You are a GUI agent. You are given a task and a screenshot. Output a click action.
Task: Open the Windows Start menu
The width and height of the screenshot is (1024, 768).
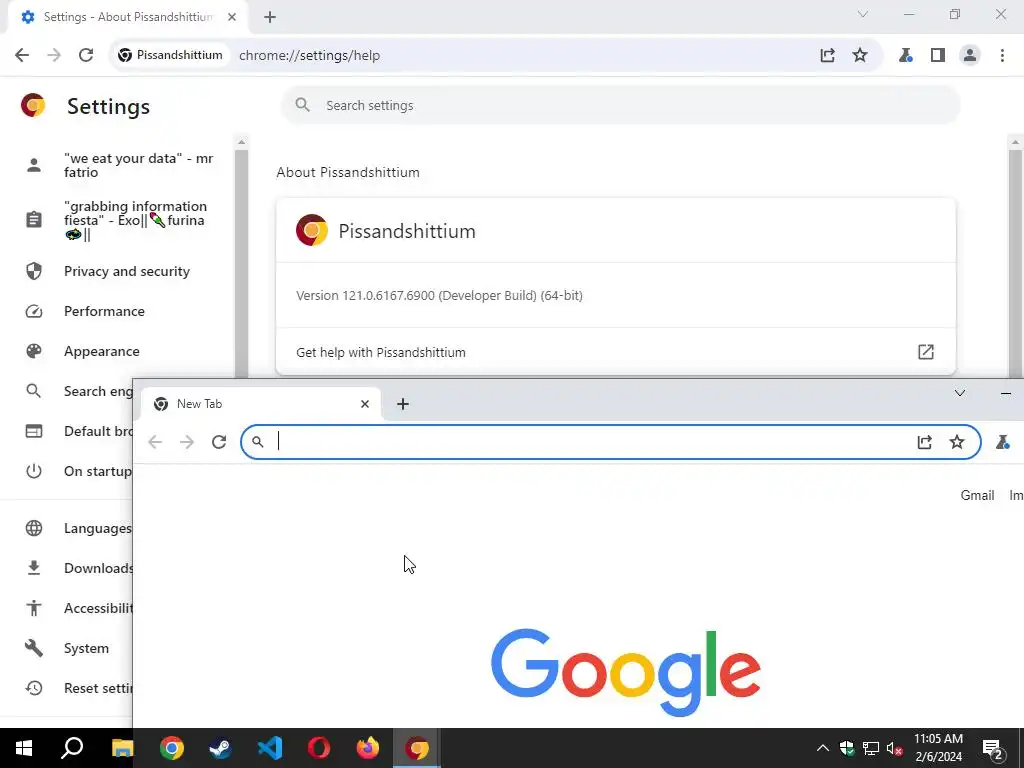pos(24,748)
